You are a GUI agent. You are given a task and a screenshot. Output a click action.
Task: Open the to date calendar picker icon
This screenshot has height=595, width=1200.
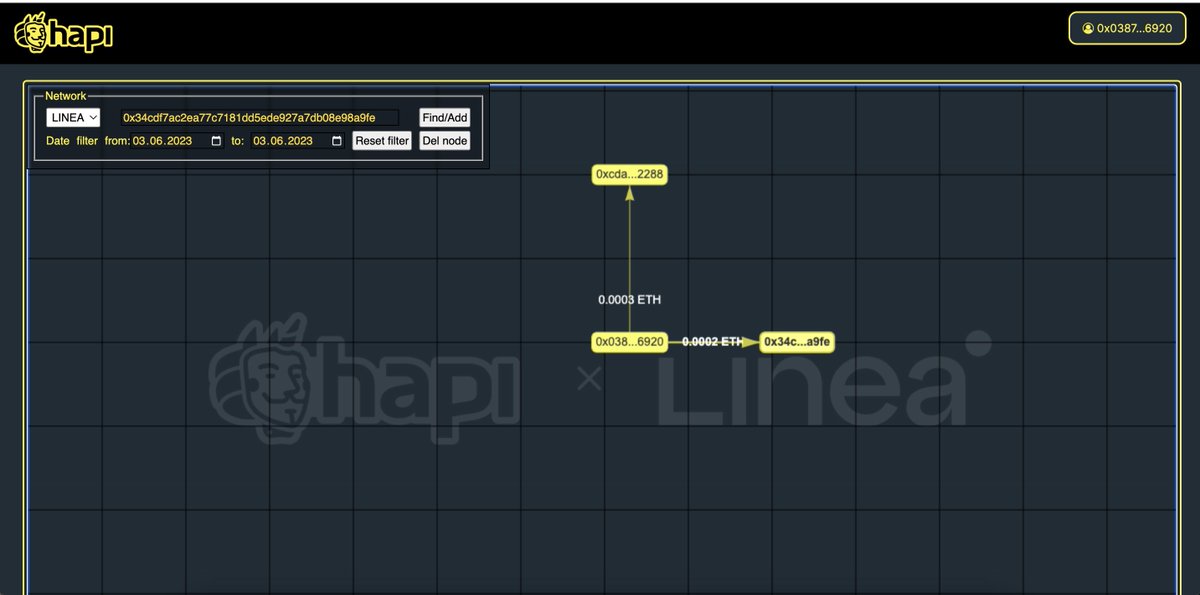336,141
